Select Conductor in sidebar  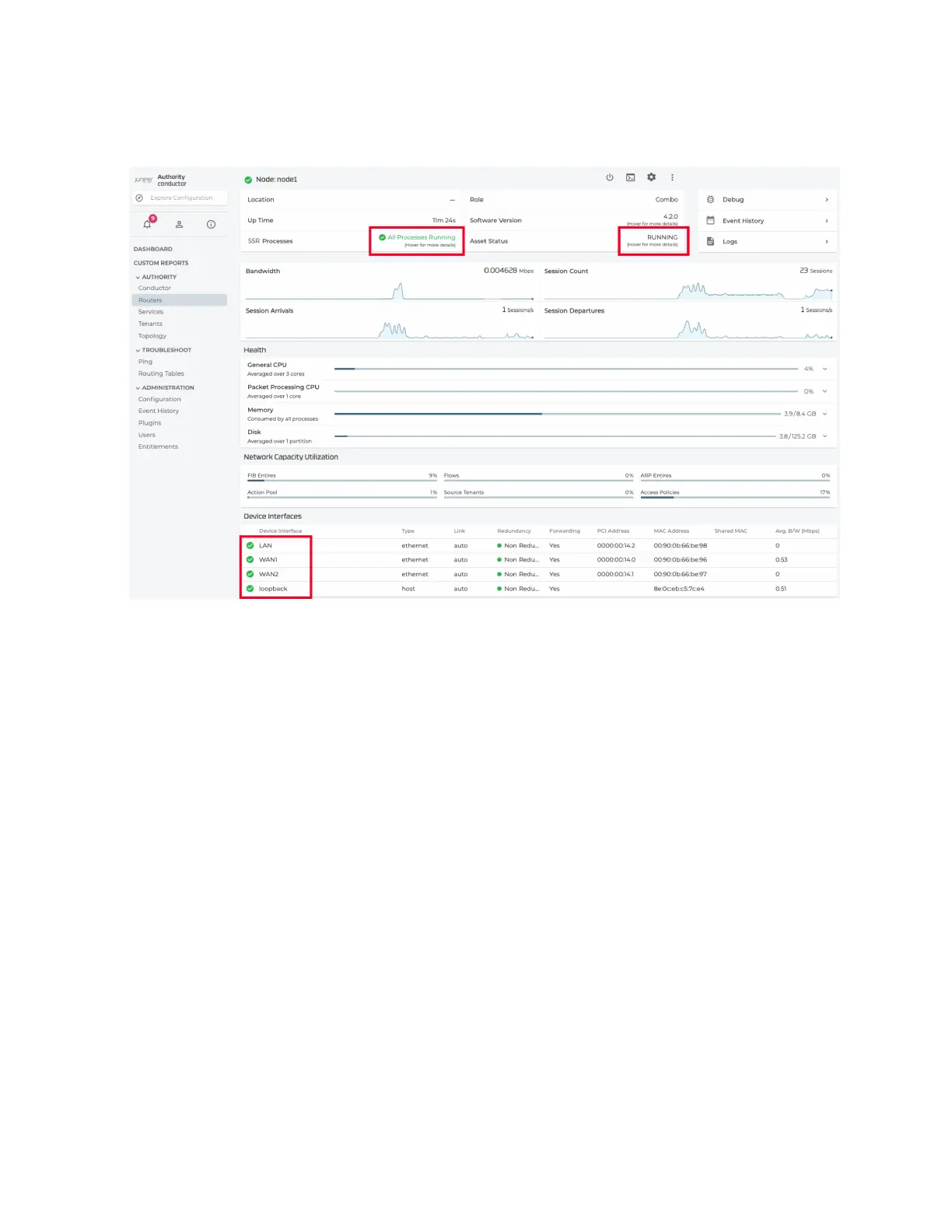point(154,288)
